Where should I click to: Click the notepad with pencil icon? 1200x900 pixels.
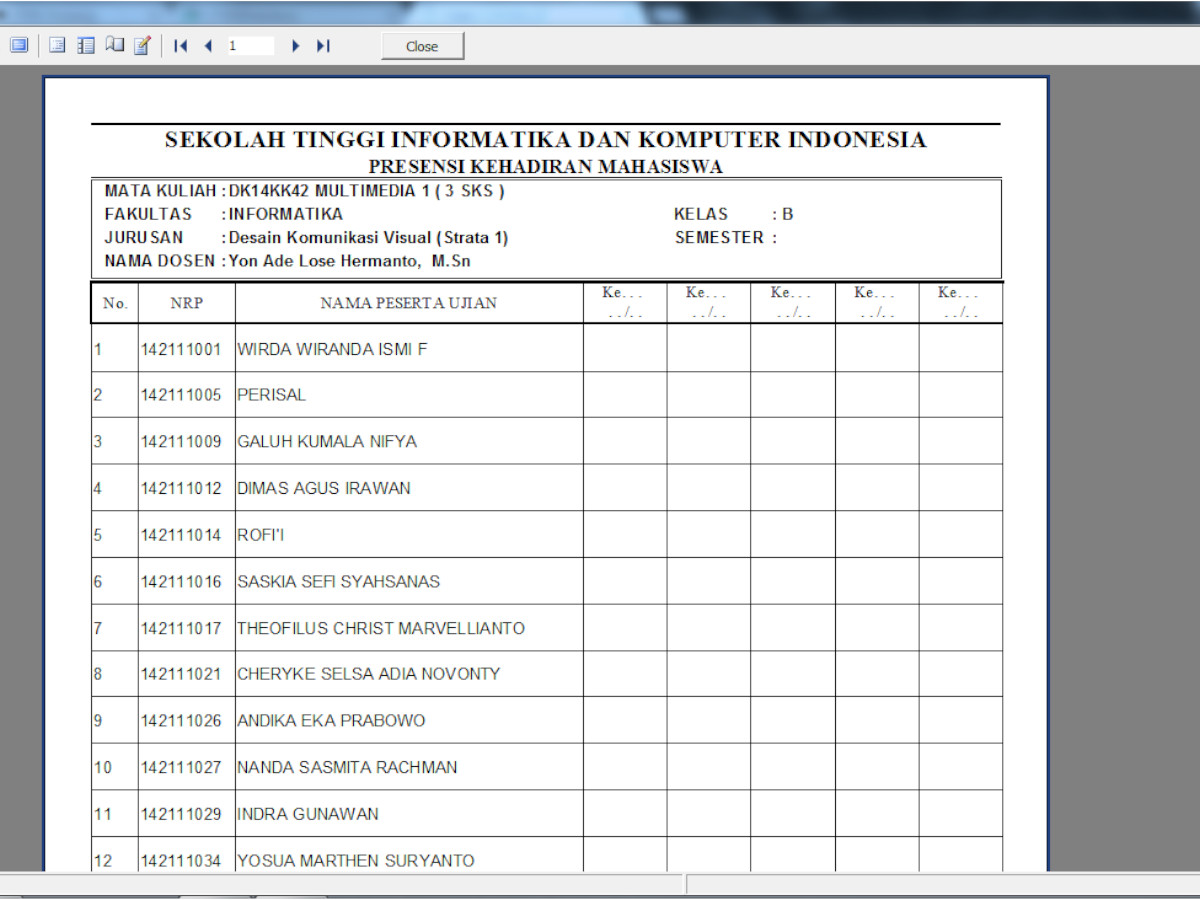(142, 45)
